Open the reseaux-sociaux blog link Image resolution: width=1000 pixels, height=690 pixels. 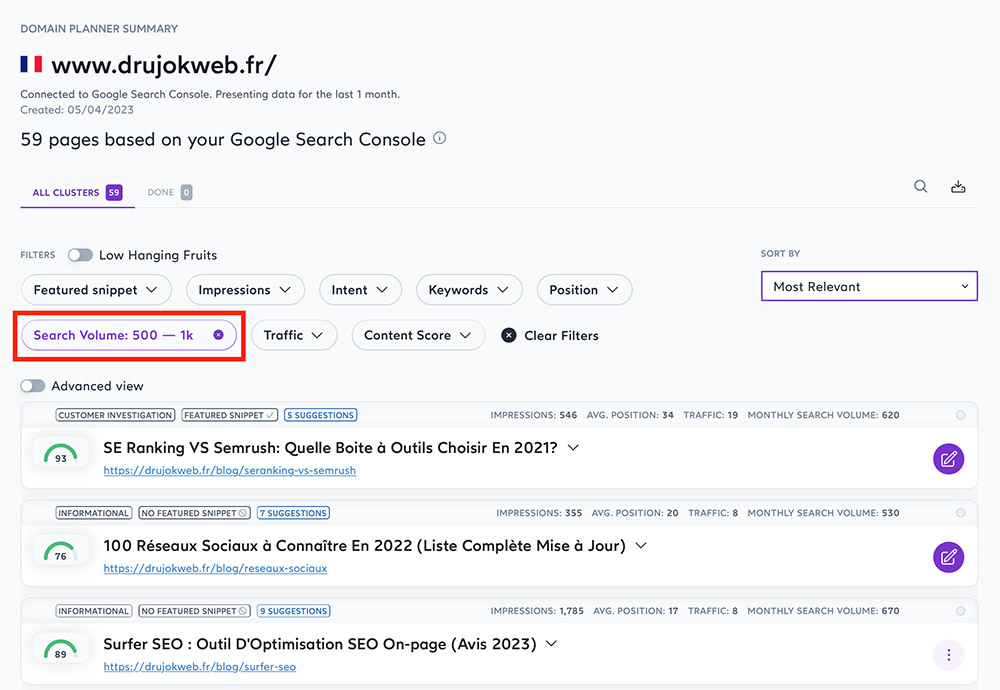tap(216, 568)
